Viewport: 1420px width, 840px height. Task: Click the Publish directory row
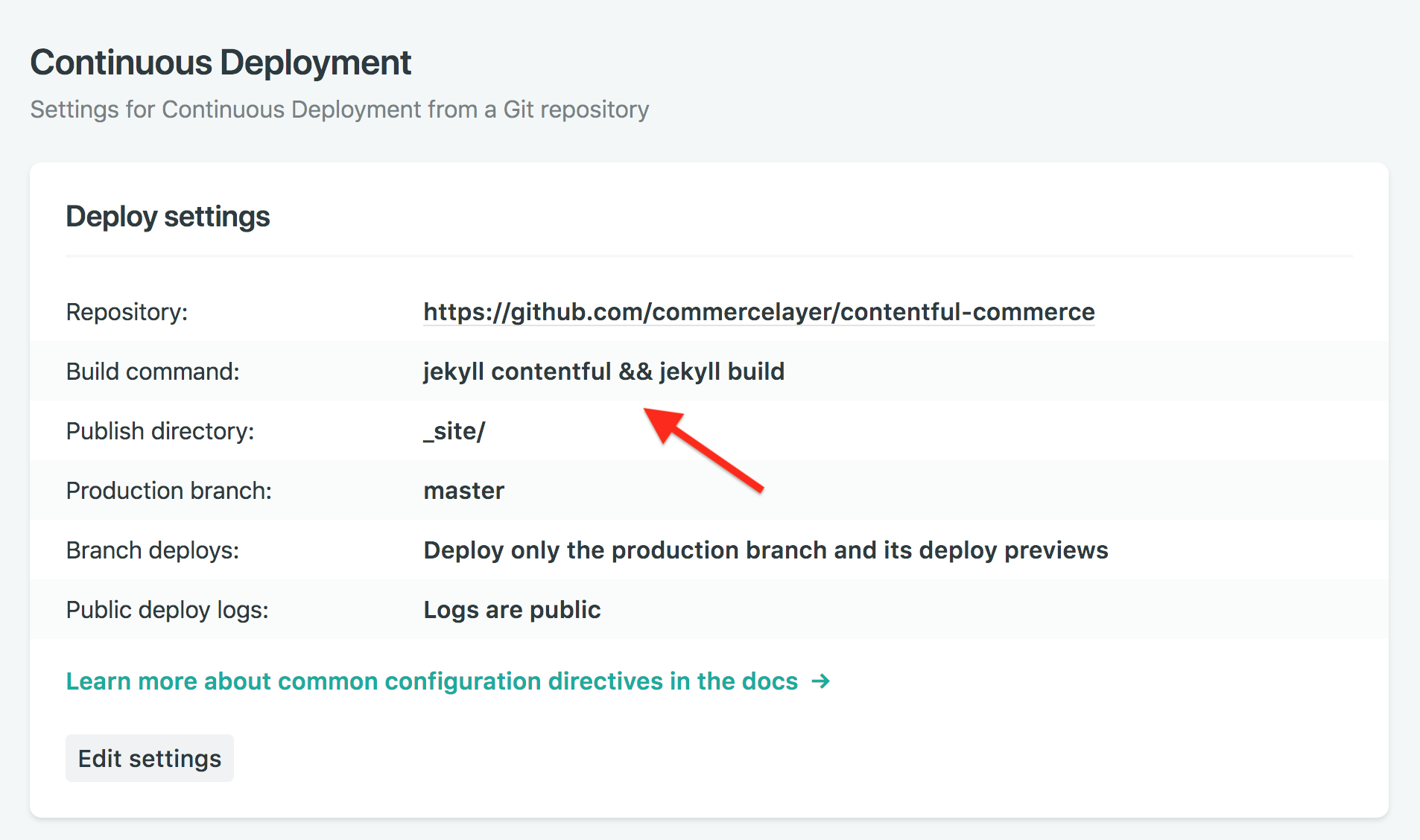point(160,430)
